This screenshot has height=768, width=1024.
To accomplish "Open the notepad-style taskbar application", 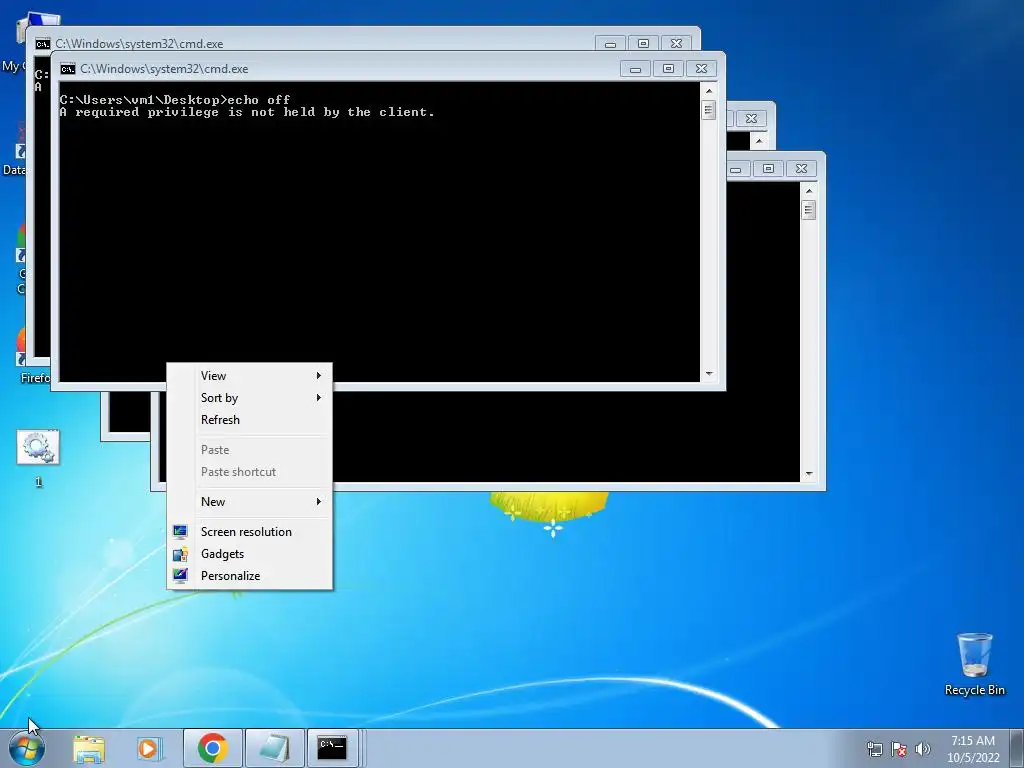I will pyautogui.click(x=274, y=748).
